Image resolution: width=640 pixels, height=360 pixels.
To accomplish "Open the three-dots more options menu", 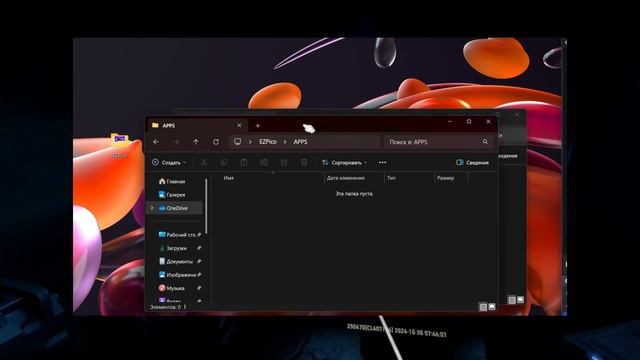I will [x=382, y=162].
